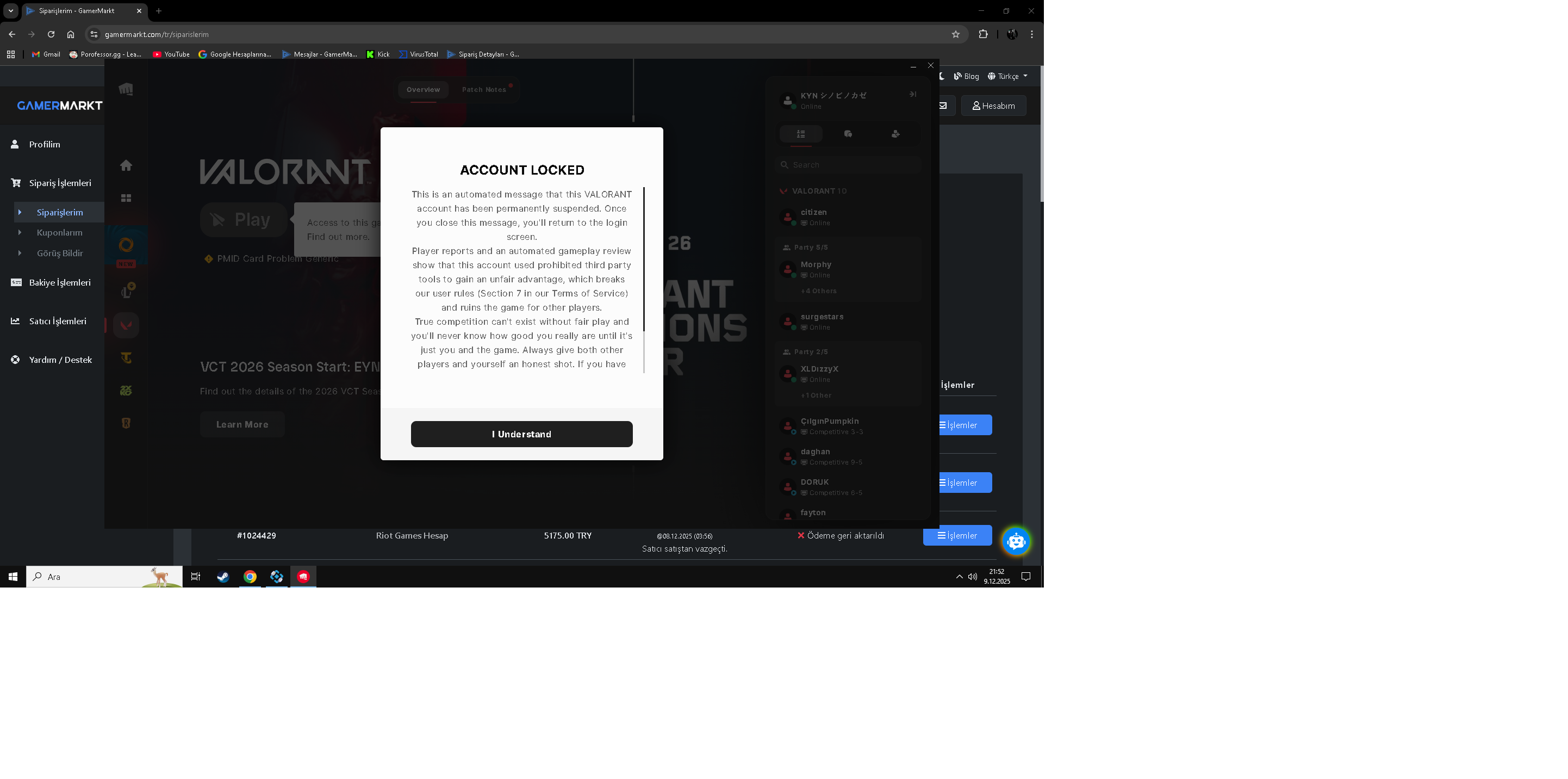This screenshot has height=779, width=1568.
Task: Open the YouTube bookmark
Action: pyautogui.click(x=171, y=54)
